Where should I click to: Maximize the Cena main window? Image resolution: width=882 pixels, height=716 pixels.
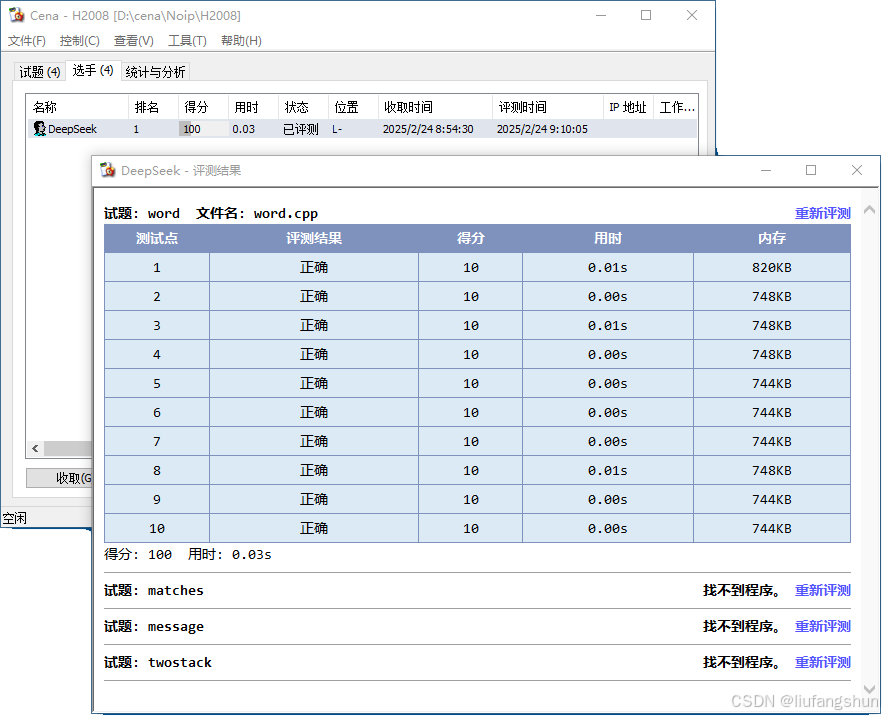tap(646, 15)
